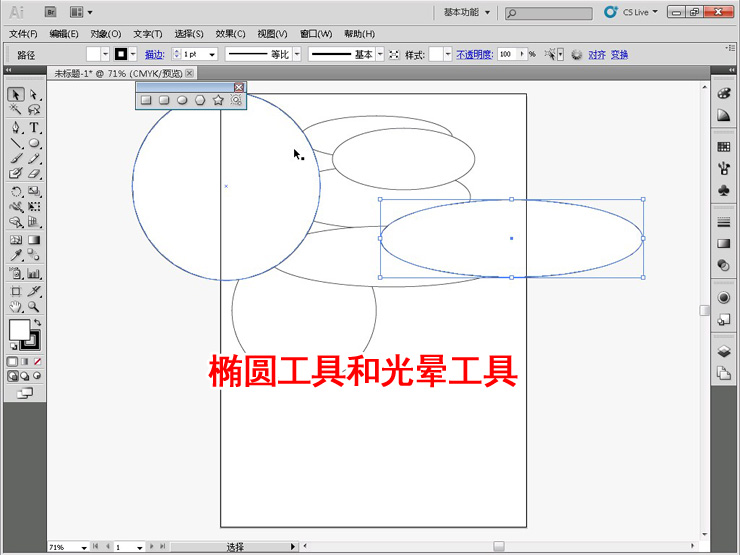The width and height of the screenshot is (740, 555).
Task: Open the 基本功能 workspace dropdown
Action: click(467, 13)
